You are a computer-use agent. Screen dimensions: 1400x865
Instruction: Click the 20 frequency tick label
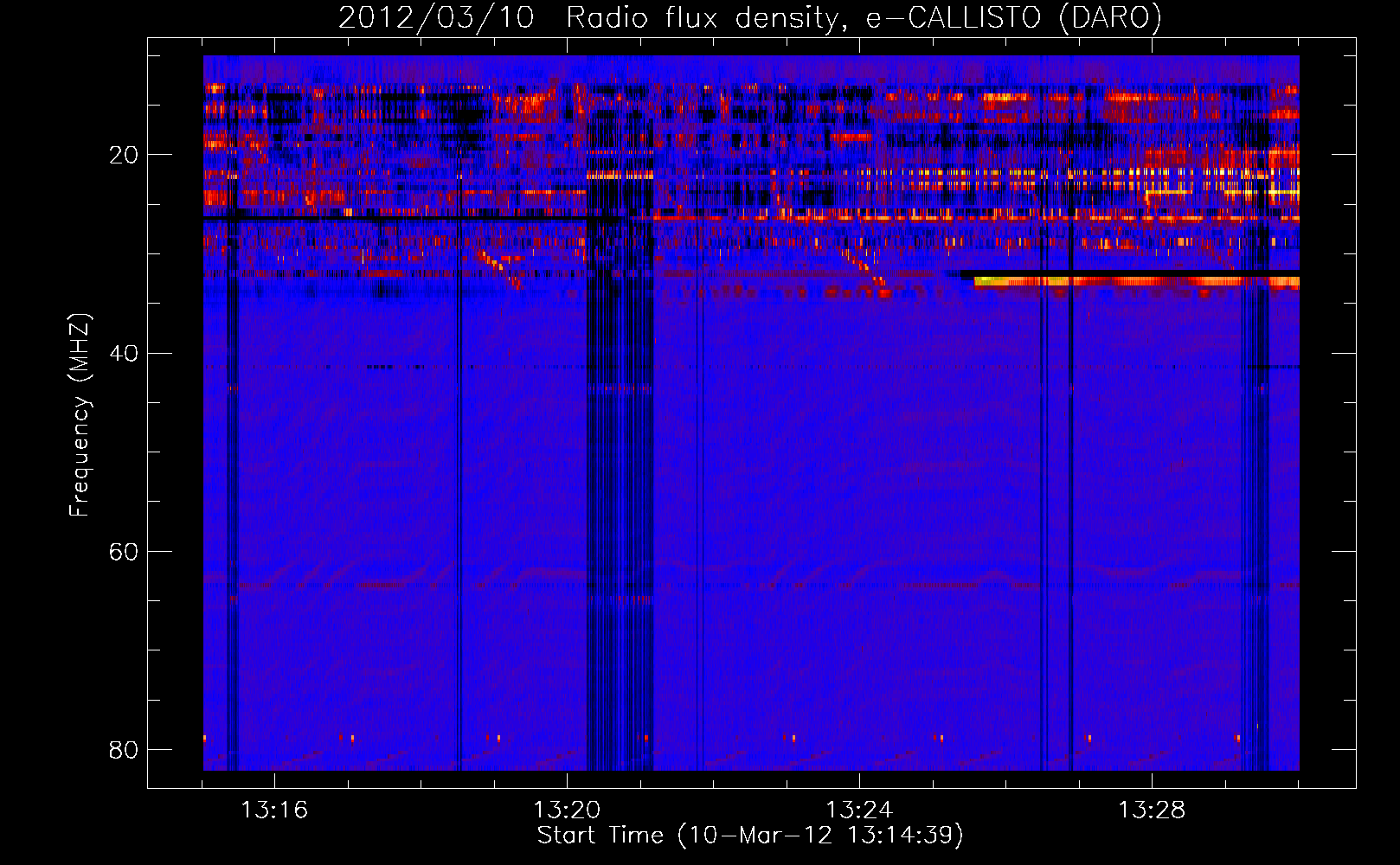coord(123,156)
